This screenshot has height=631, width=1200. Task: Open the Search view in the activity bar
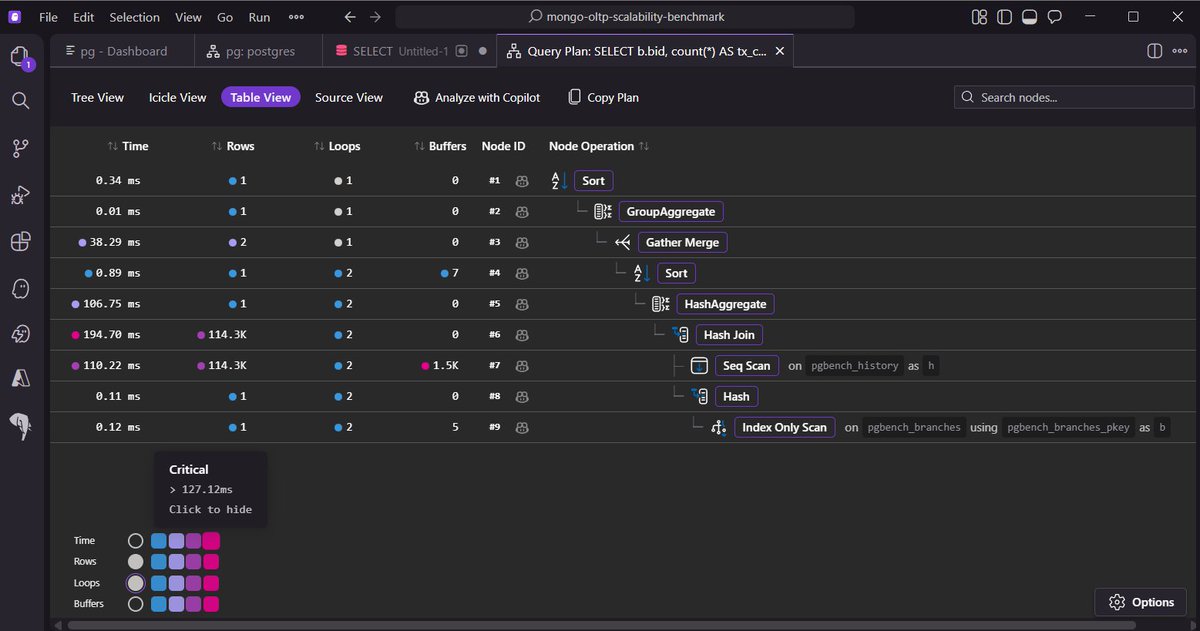[20, 100]
